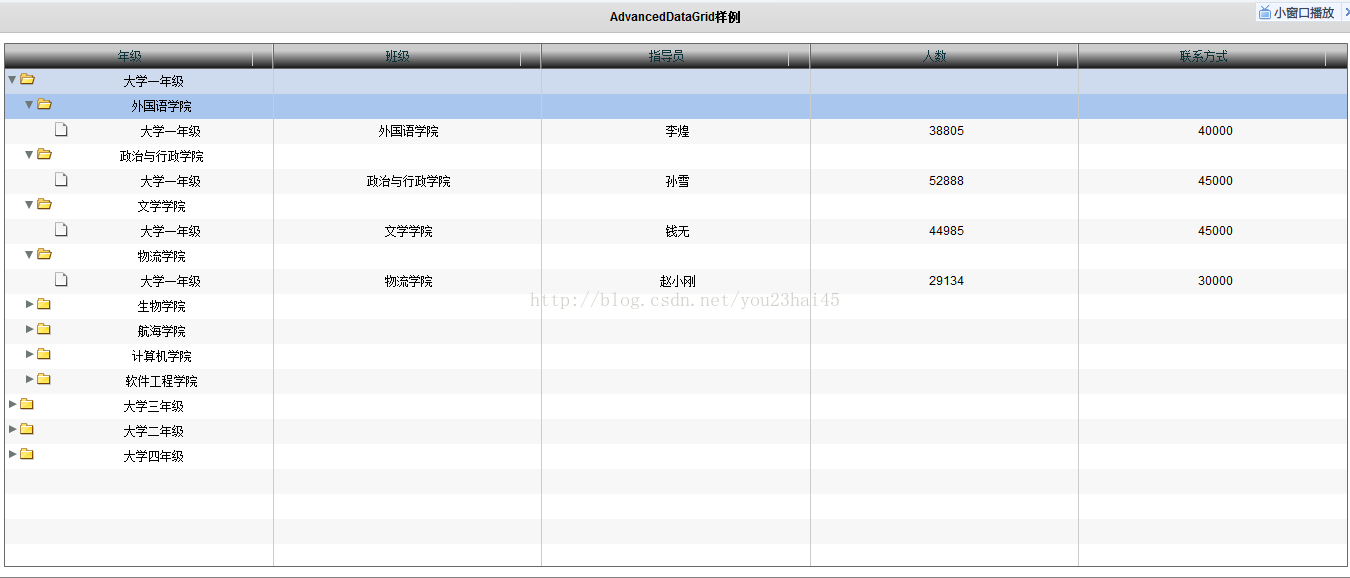The height and width of the screenshot is (578, 1350).
Task: Select the 生物学院 tree row label
Action: pyautogui.click(x=162, y=306)
